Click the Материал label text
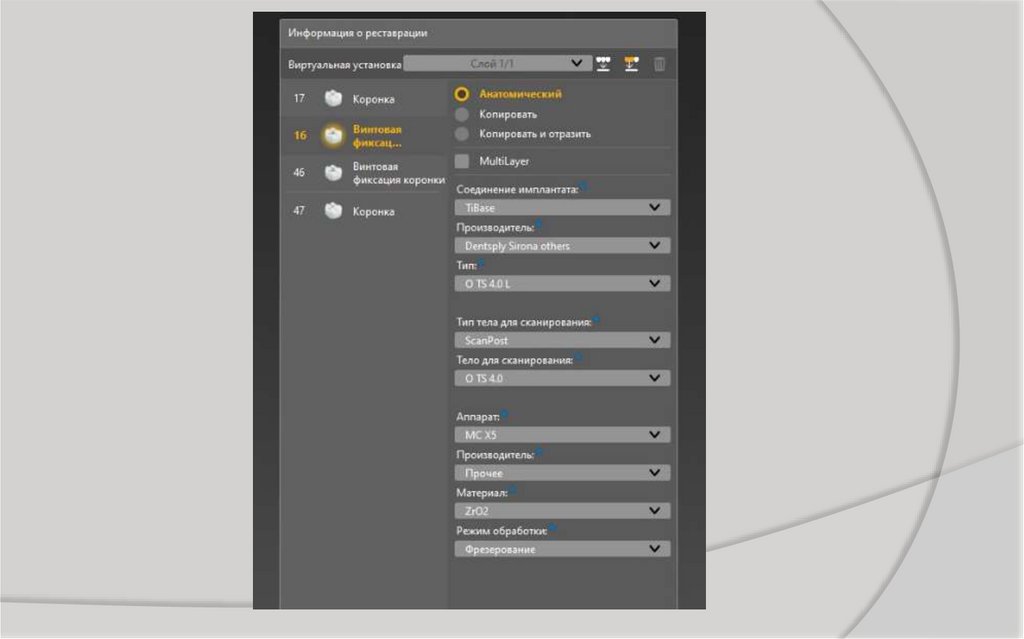Viewport: 1024px width, 639px height. tap(481, 493)
